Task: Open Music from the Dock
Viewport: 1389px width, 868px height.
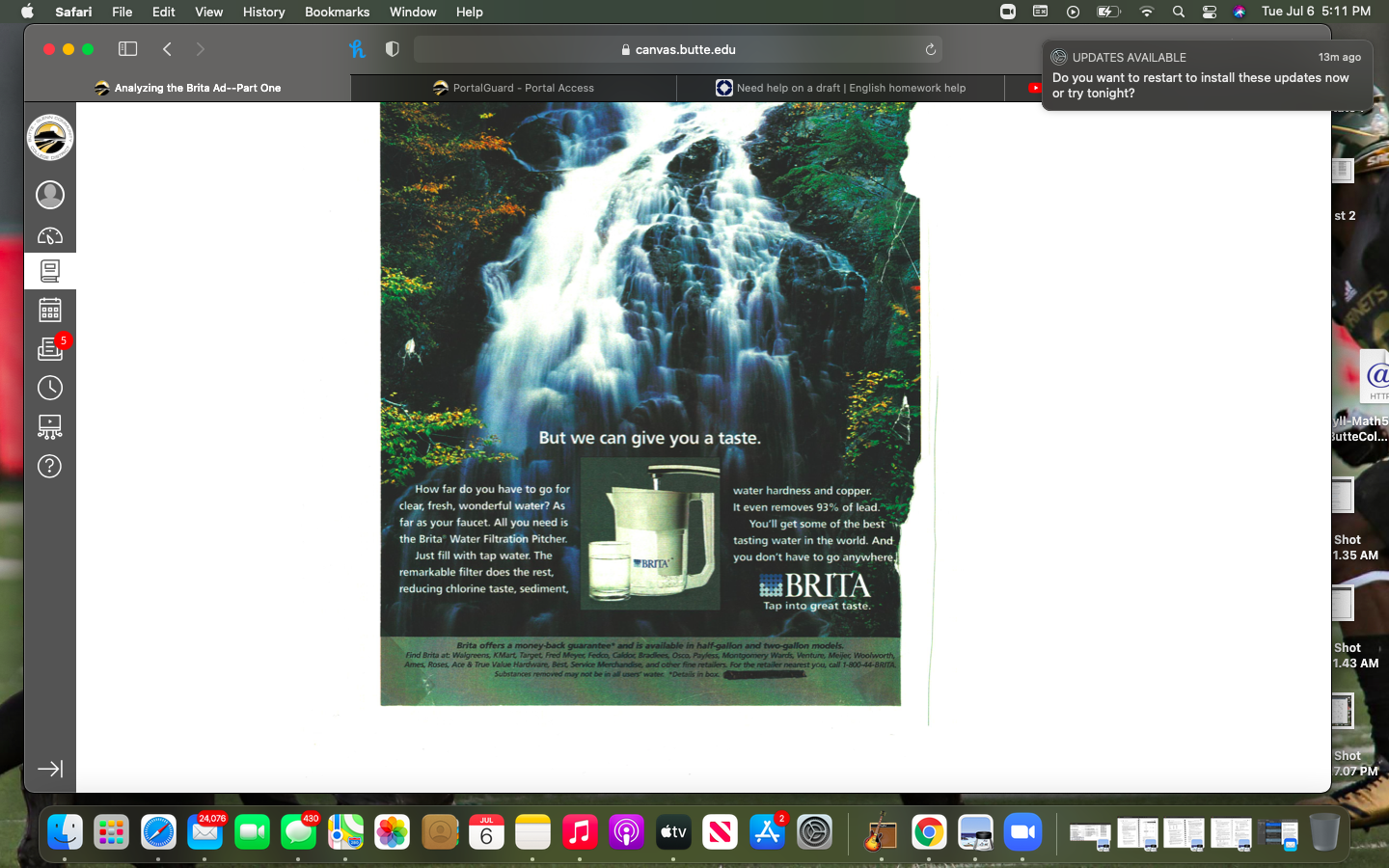Action: point(580,831)
